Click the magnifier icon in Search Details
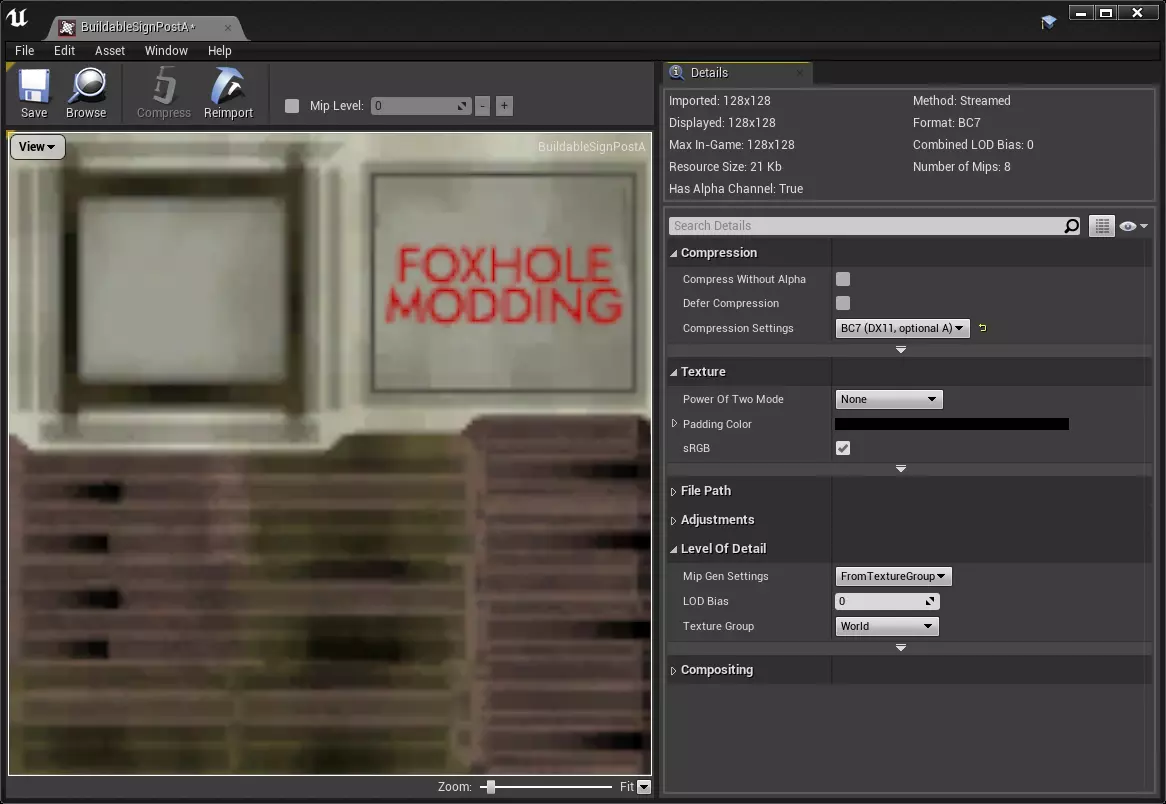This screenshot has width=1166, height=804. coord(1071,226)
